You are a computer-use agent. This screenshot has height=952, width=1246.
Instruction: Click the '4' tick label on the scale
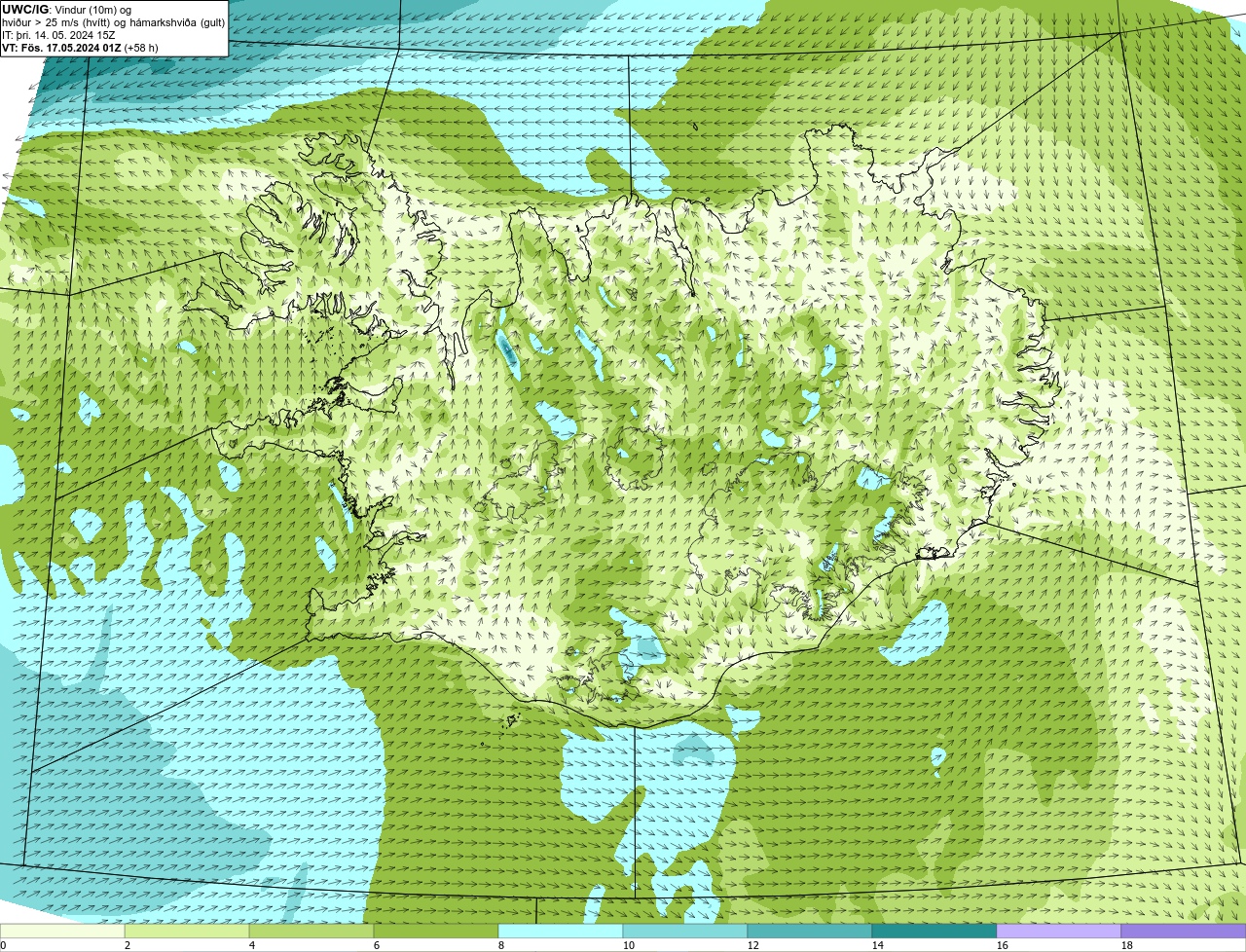tap(252, 945)
